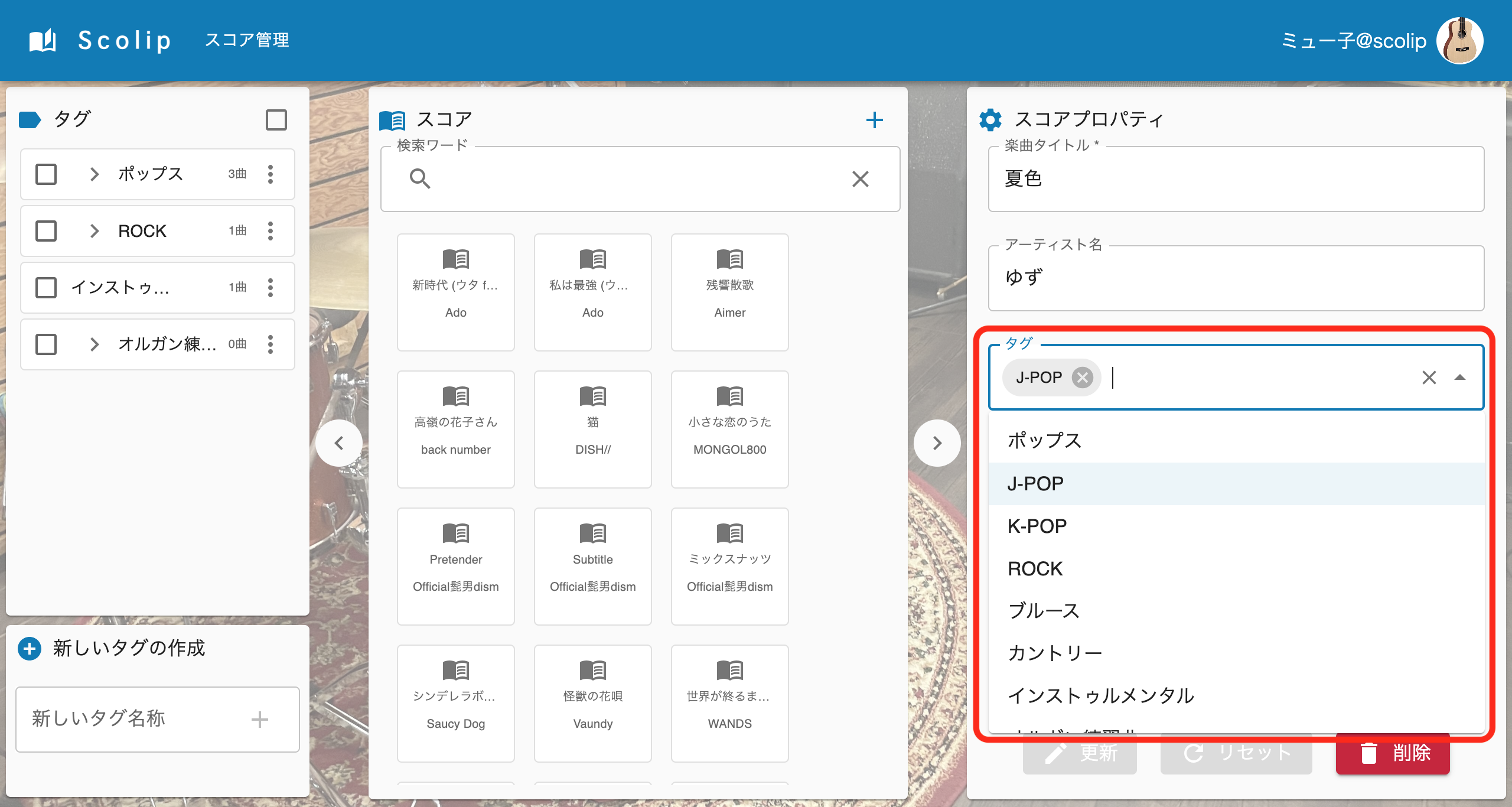This screenshot has width=1512, height=807.
Task: Choose カントリー from tag dropdown
Action: pos(1236,653)
